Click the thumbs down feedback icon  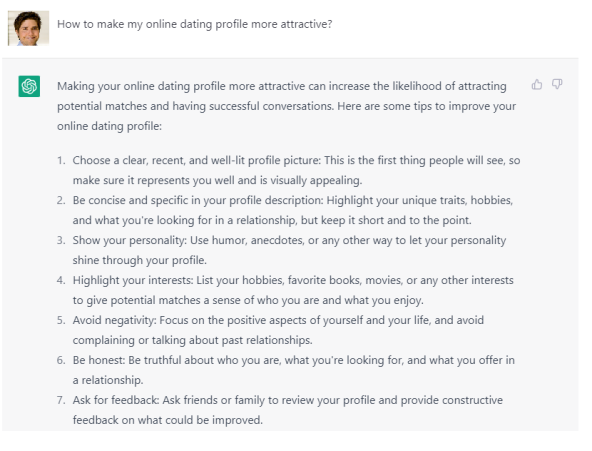point(557,84)
